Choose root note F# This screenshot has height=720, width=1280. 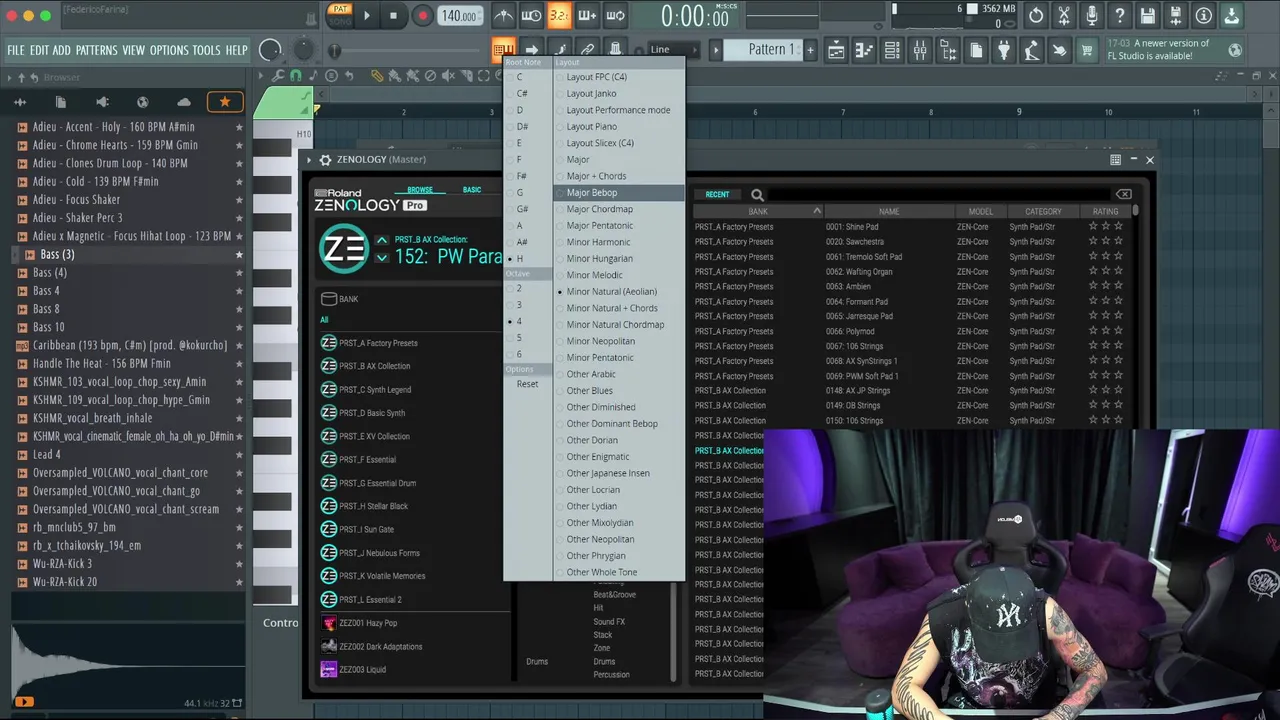(522, 176)
